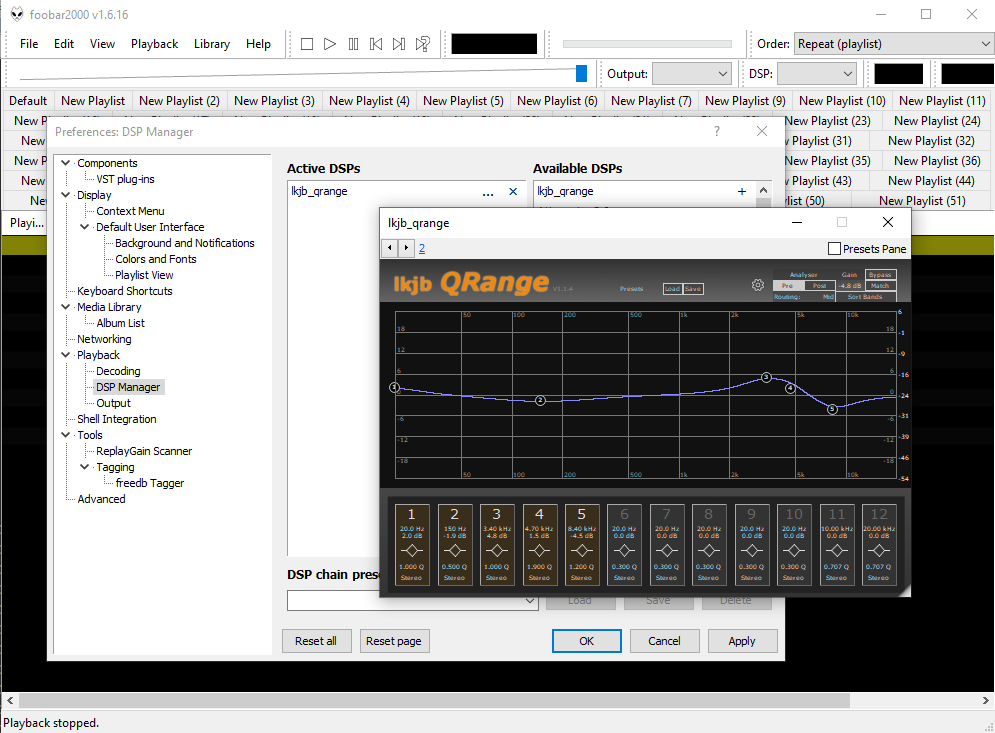Click the Apply button
This screenshot has width=995, height=733.
point(742,641)
